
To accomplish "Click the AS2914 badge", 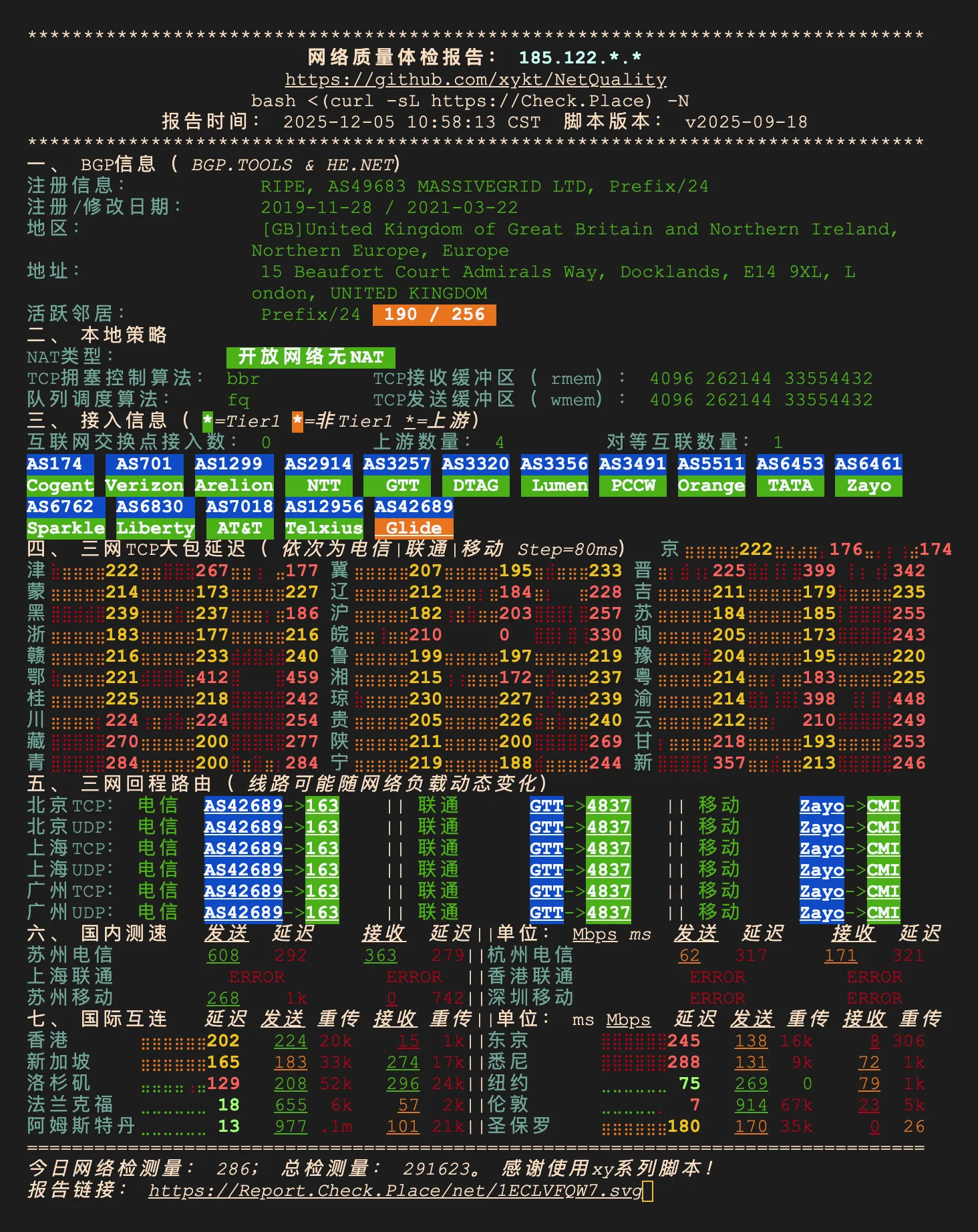I will pos(318,464).
